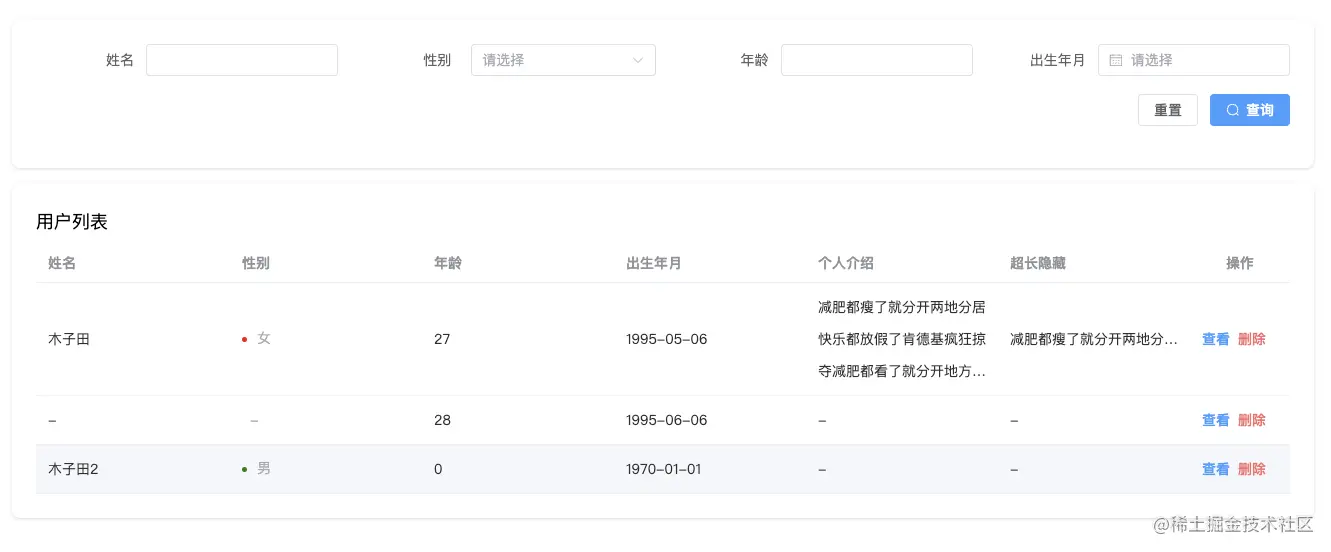The width and height of the screenshot is (1331, 552).
Task: Click 删除 link for 木子田2 row
Action: coord(1251,469)
